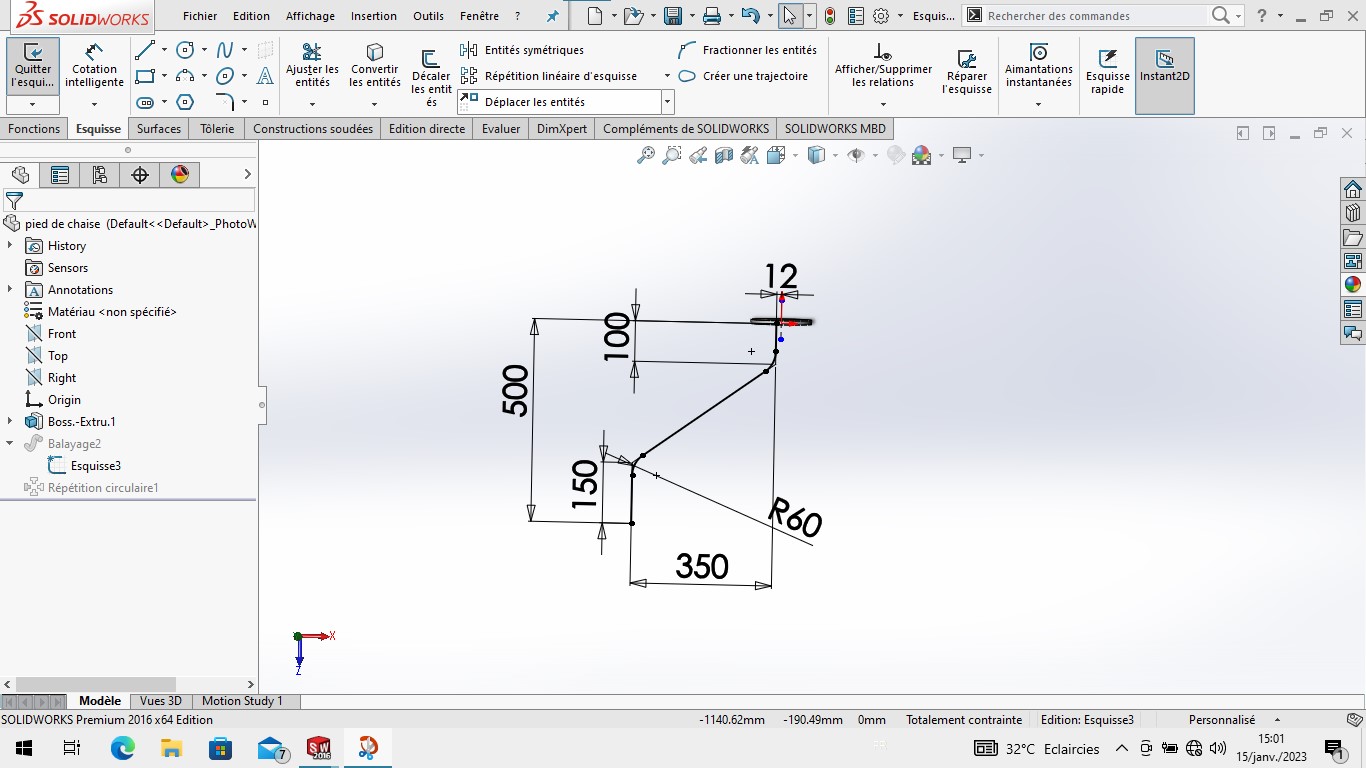Select the sketch Text tool
The image size is (1366, 768).
(x=265, y=76)
